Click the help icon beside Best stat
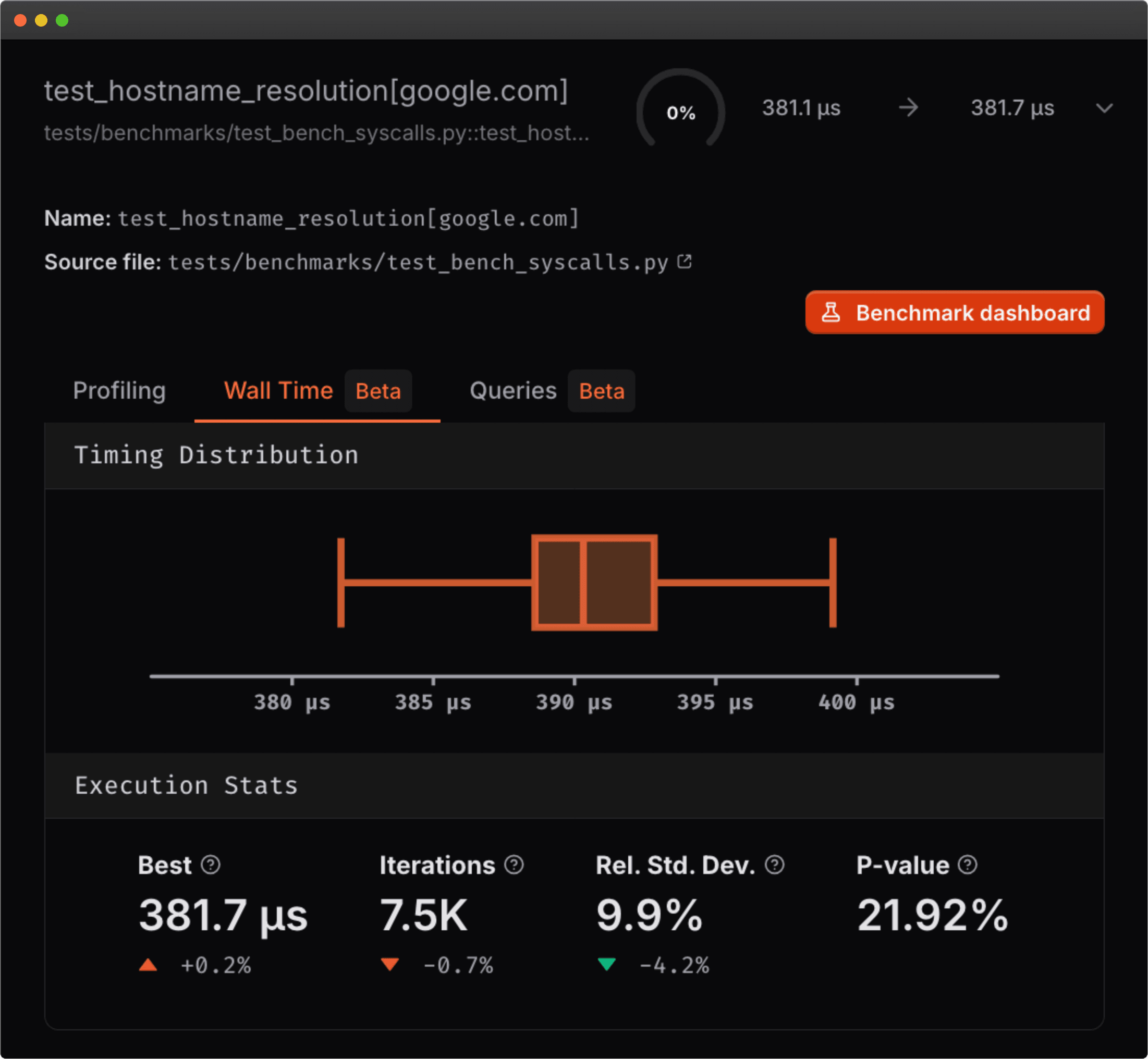The width and height of the screenshot is (1148, 1059). coord(212,865)
